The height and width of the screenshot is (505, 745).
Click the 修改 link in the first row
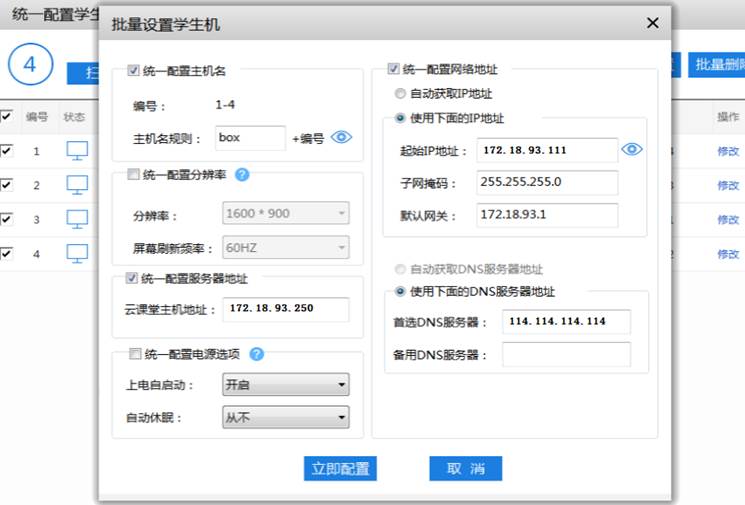[x=727, y=152]
